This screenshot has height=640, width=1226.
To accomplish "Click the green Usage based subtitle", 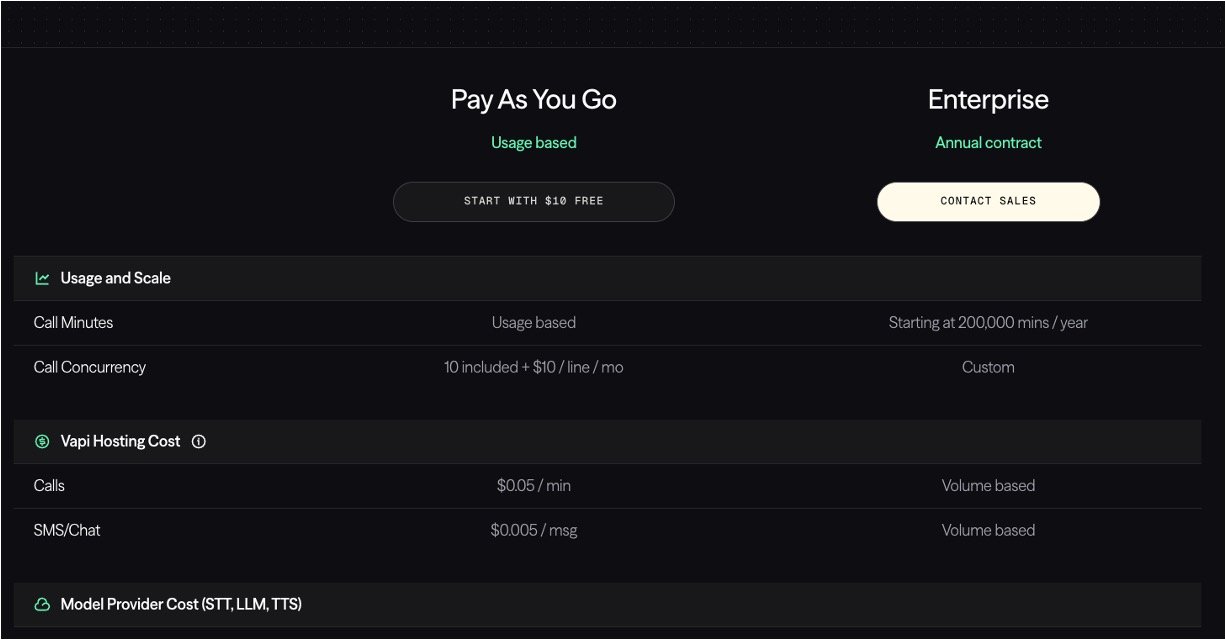I will pos(533,143).
